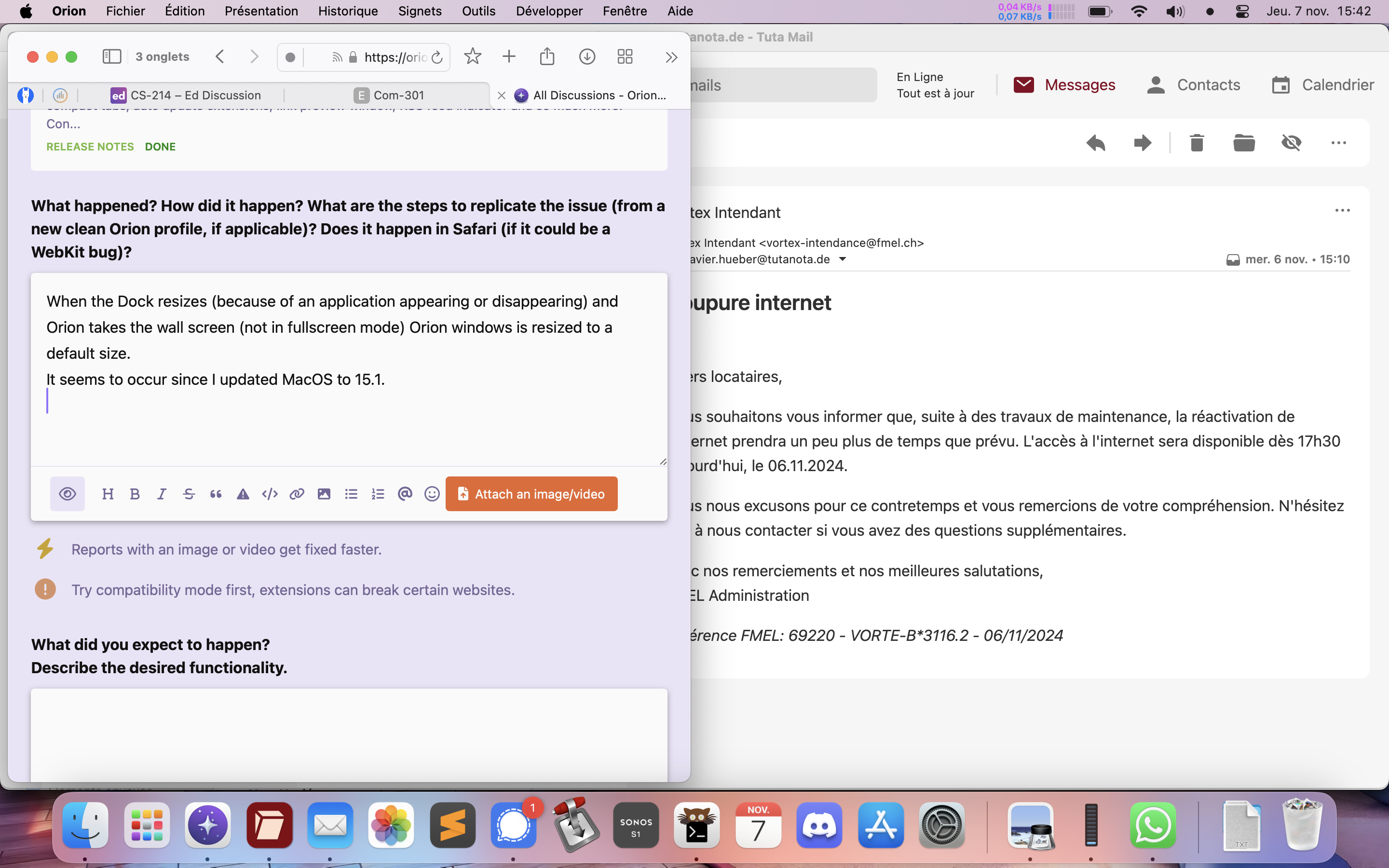Click the desired functionality text area
This screenshot has width=1389, height=868.
[349, 735]
